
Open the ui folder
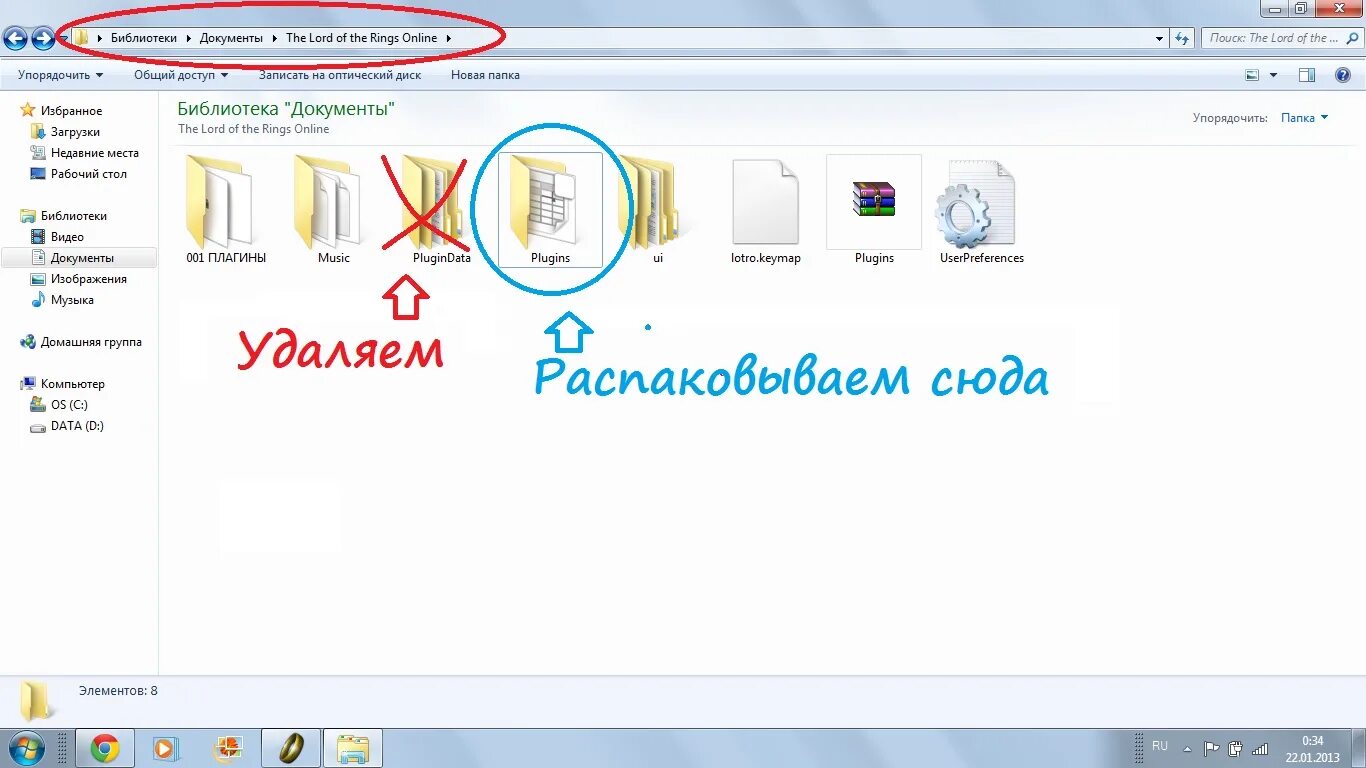click(657, 210)
